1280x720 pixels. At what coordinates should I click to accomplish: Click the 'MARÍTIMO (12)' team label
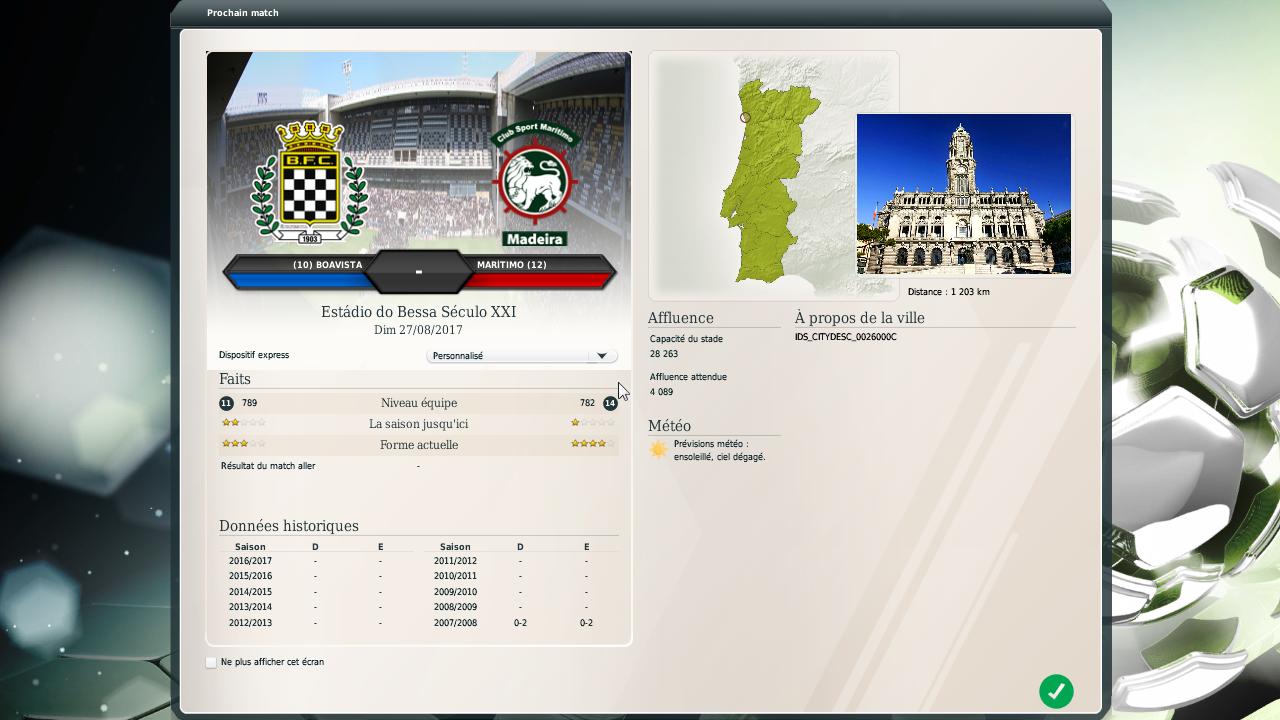tap(511, 265)
